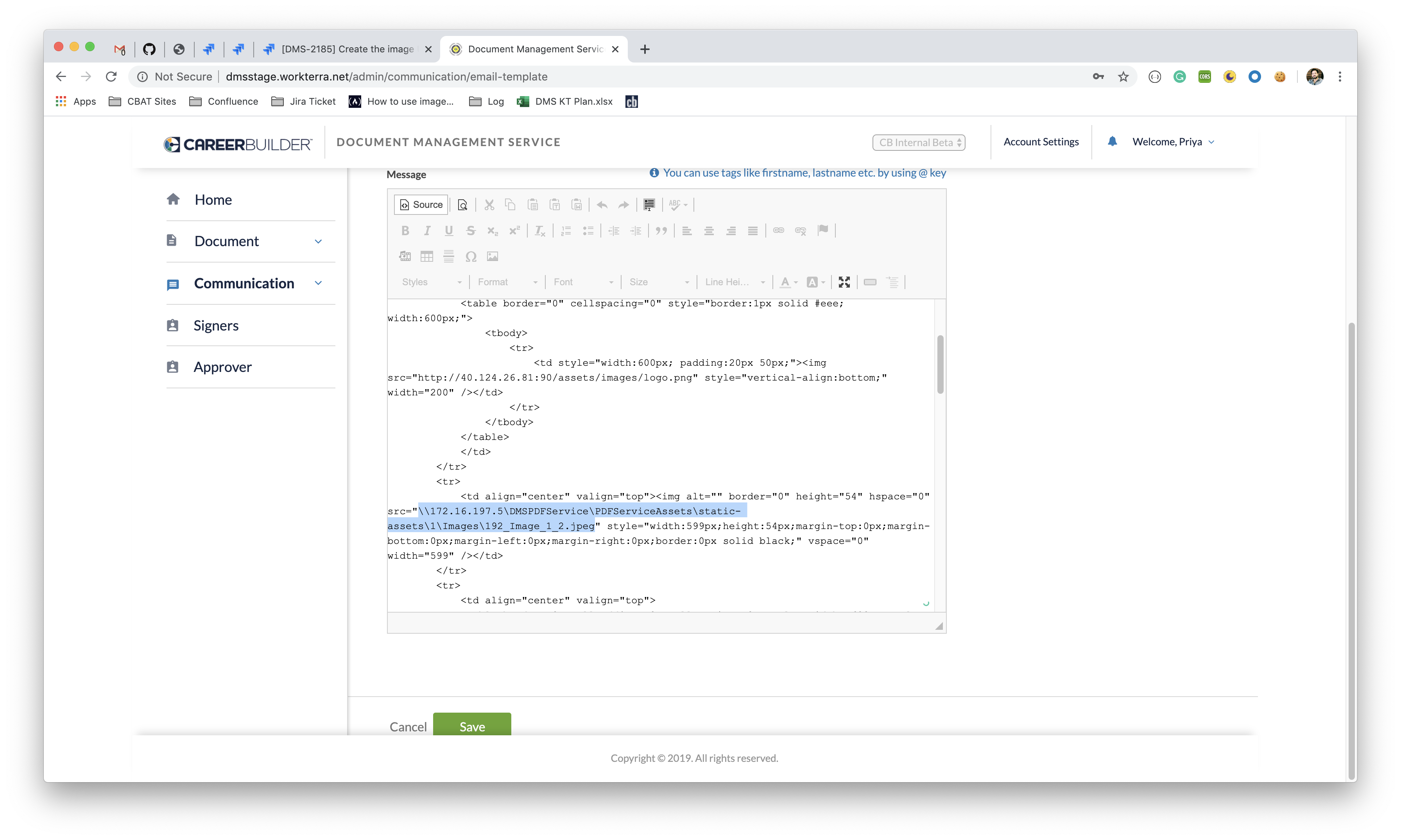Click the Remove Format icon

(540, 231)
